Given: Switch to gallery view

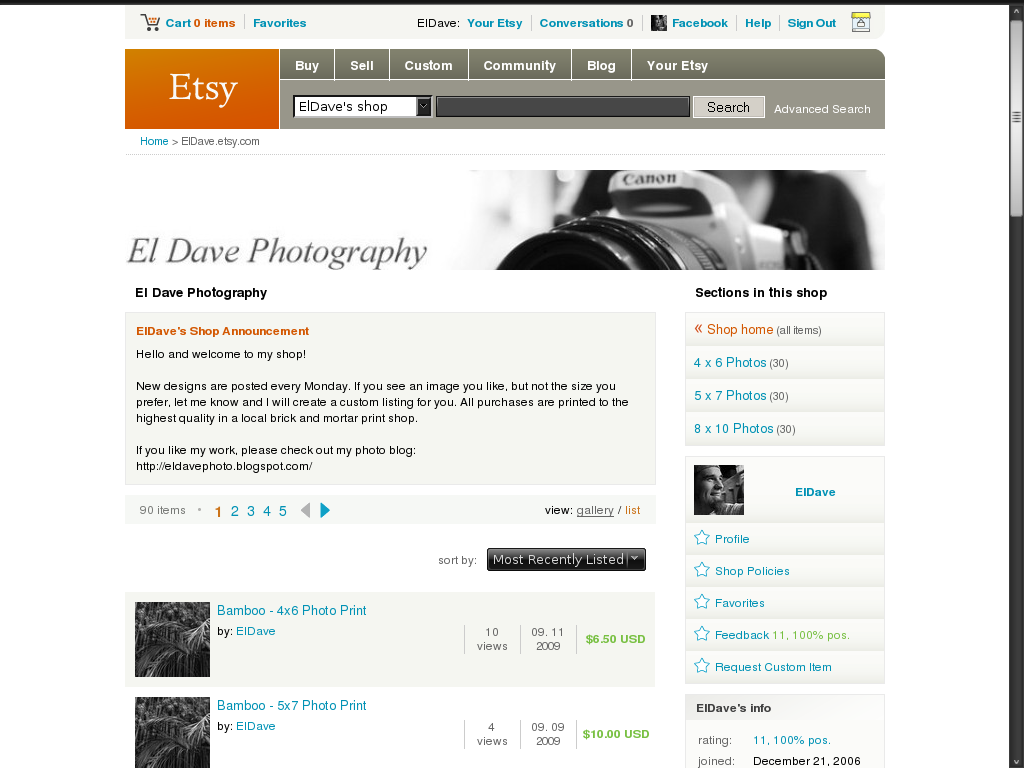Looking at the screenshot, I should click(595, 511).
